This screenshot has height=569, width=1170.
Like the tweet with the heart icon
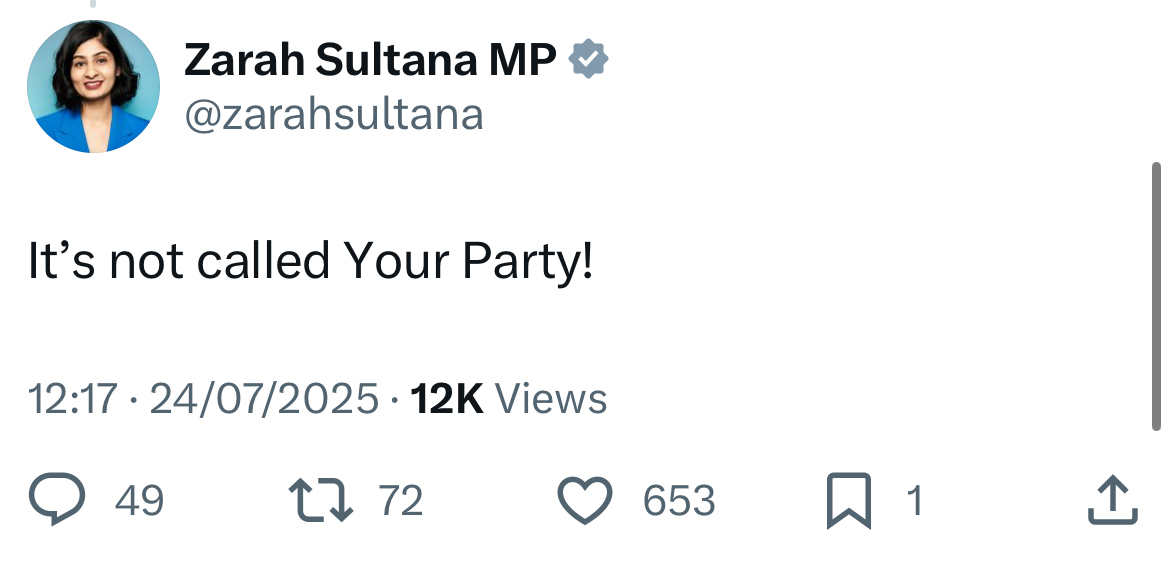[x=584, y=500]
